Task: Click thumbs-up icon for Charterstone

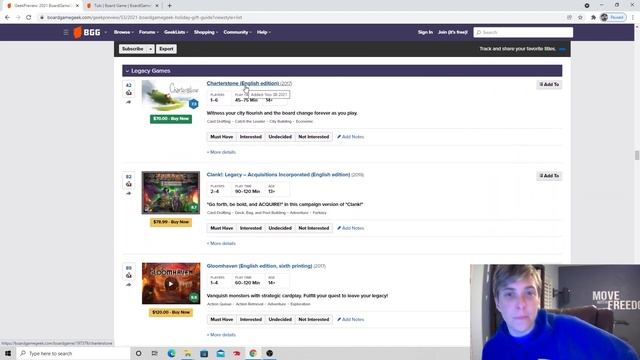Action: [x=129, y=93]
